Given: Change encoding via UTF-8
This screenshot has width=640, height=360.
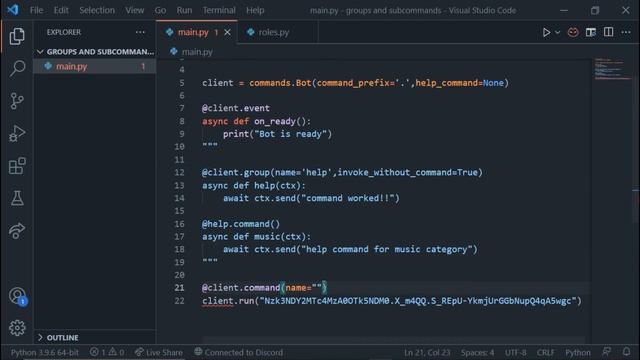Looking at the screenshot, I should 516,352.
